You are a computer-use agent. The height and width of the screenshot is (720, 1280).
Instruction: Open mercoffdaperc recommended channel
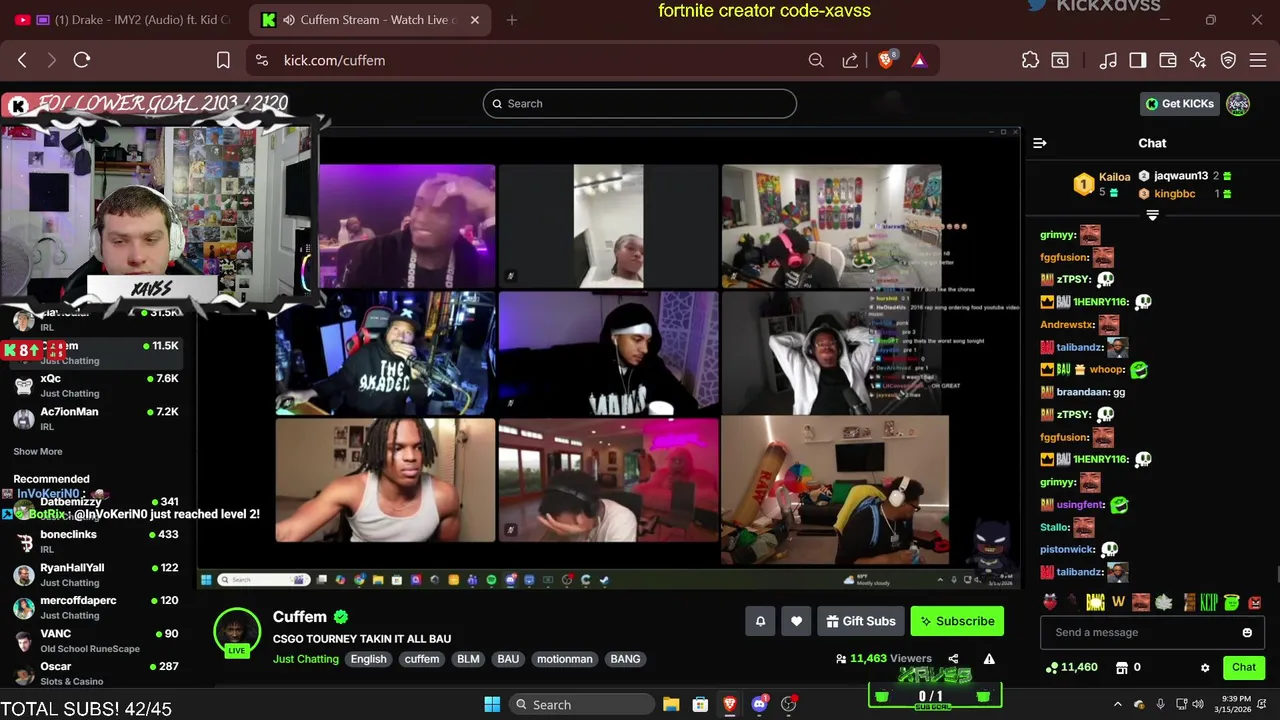click(97, 607)
